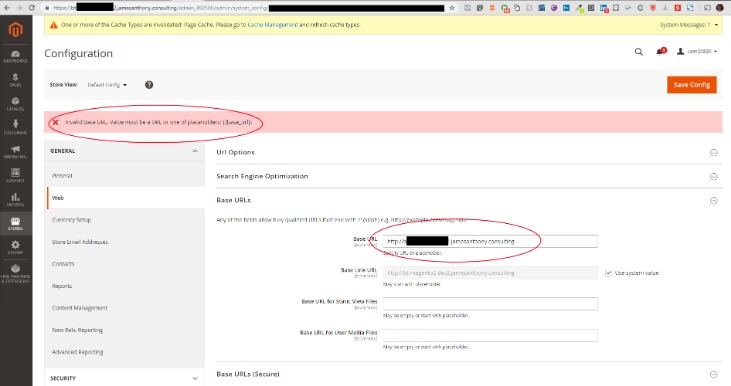731x386 pixels.
Task: Open the Catalog sidebar icon
Action: [15, 104]
